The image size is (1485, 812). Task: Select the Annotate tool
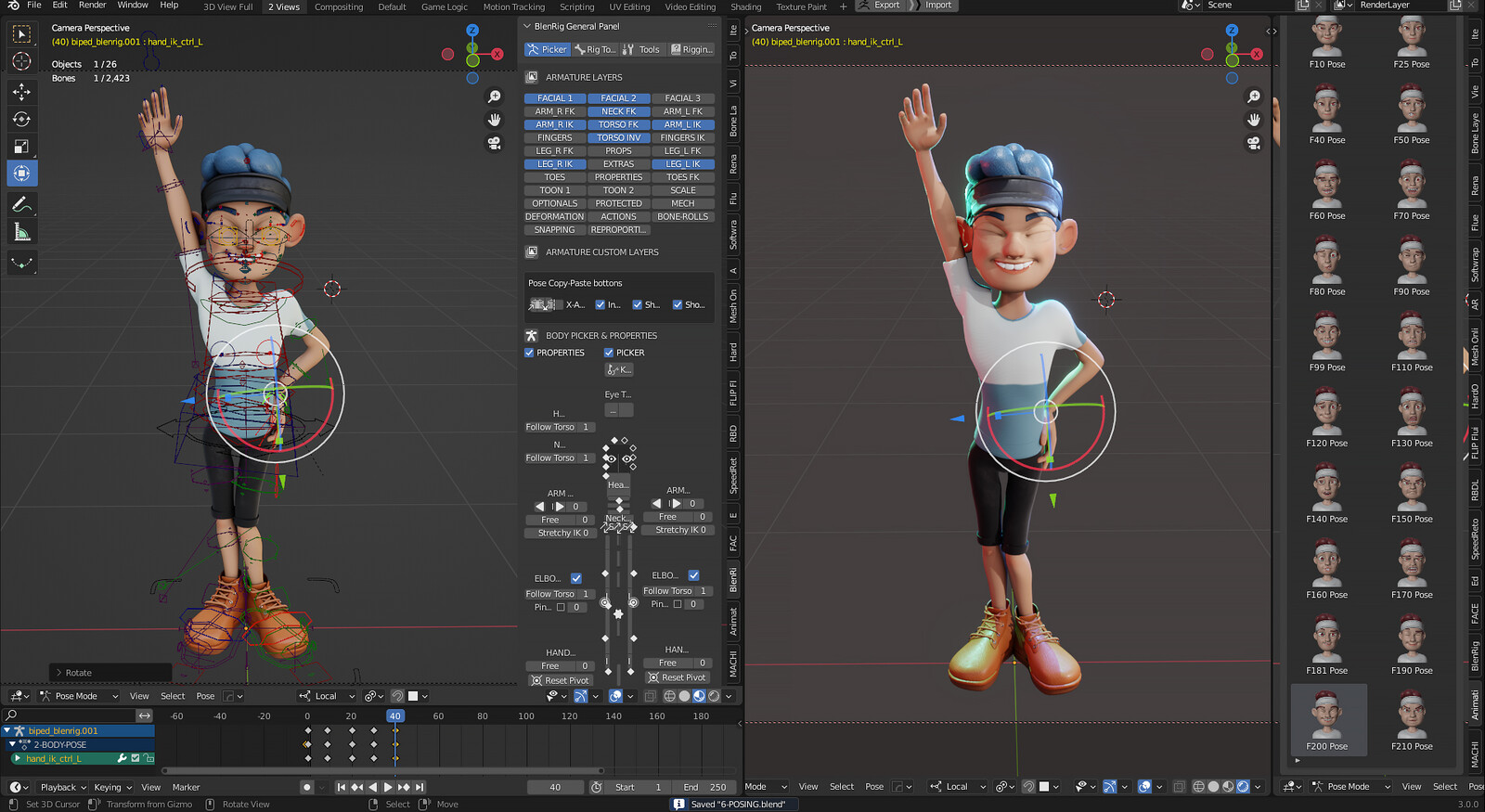[21, 204]
